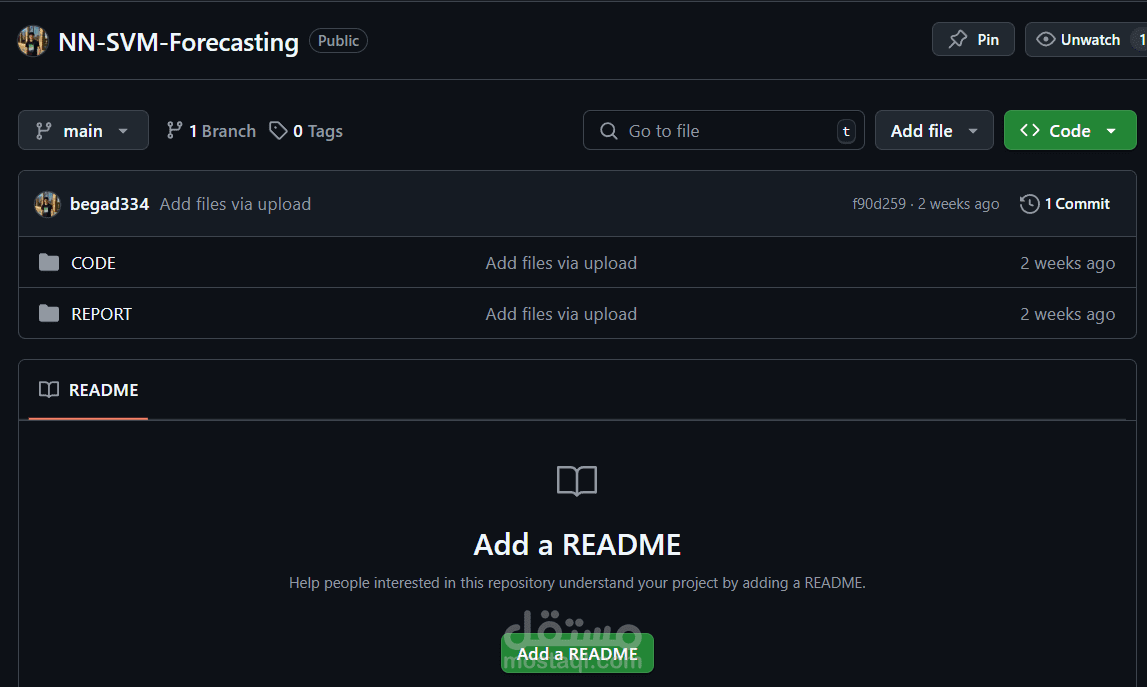Click the 2 weeks ago text beside f90d259

pyautogui.click(x=958, y=204)
